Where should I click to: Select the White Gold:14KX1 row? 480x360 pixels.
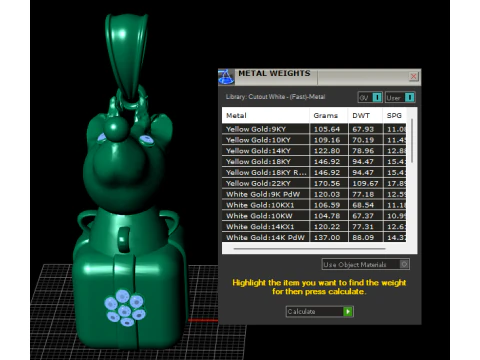314,227
